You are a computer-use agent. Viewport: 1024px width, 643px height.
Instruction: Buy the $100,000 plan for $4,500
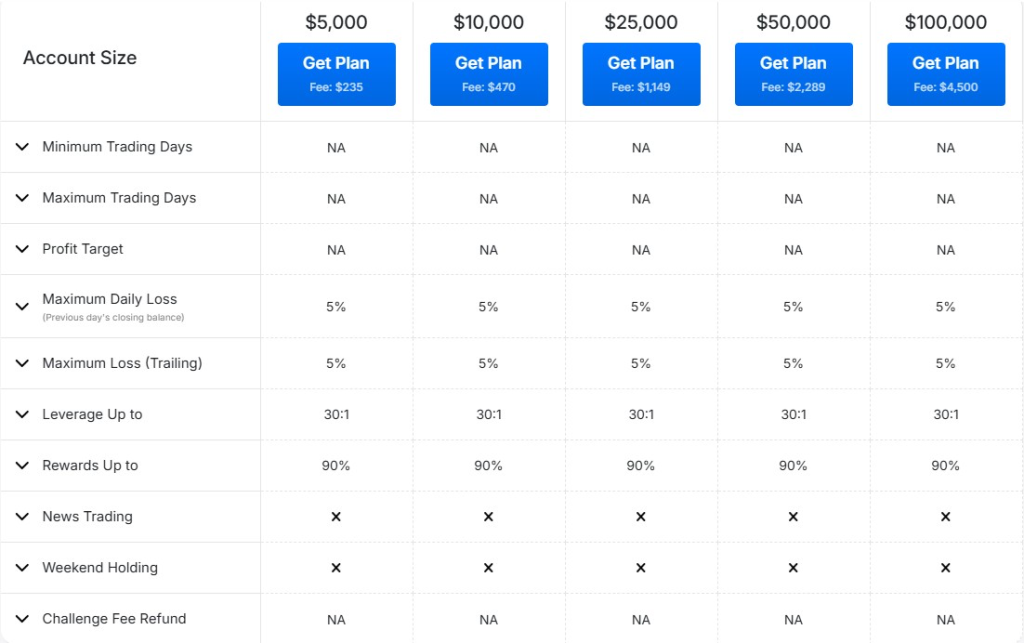click(x=945, y=74)
